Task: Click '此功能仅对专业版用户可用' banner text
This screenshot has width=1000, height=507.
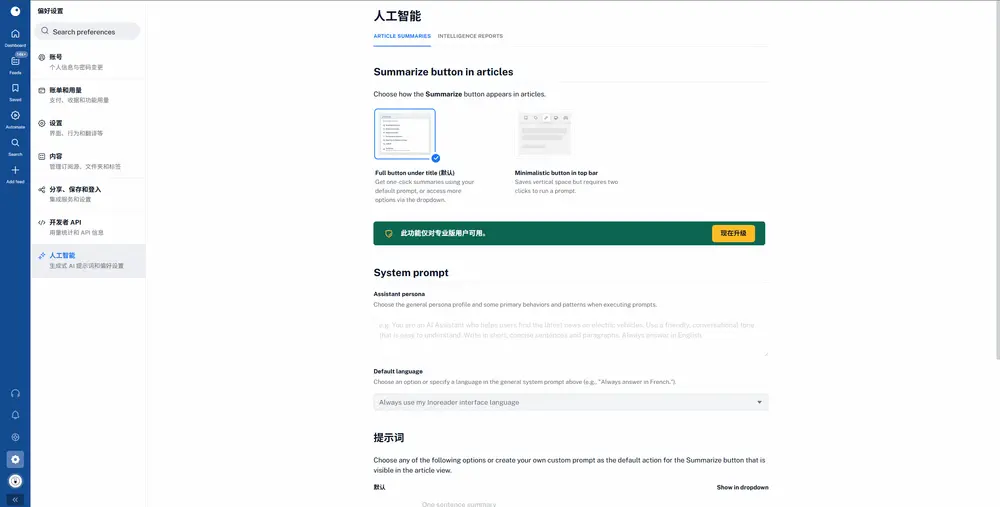Action: click(x=443, y=233)
